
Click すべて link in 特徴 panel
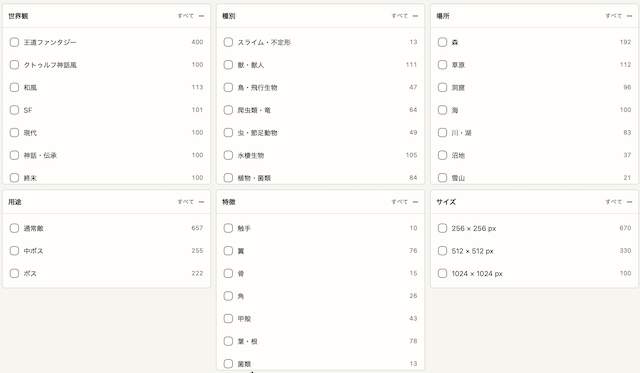pyautogui.click(x=399, y=202)
